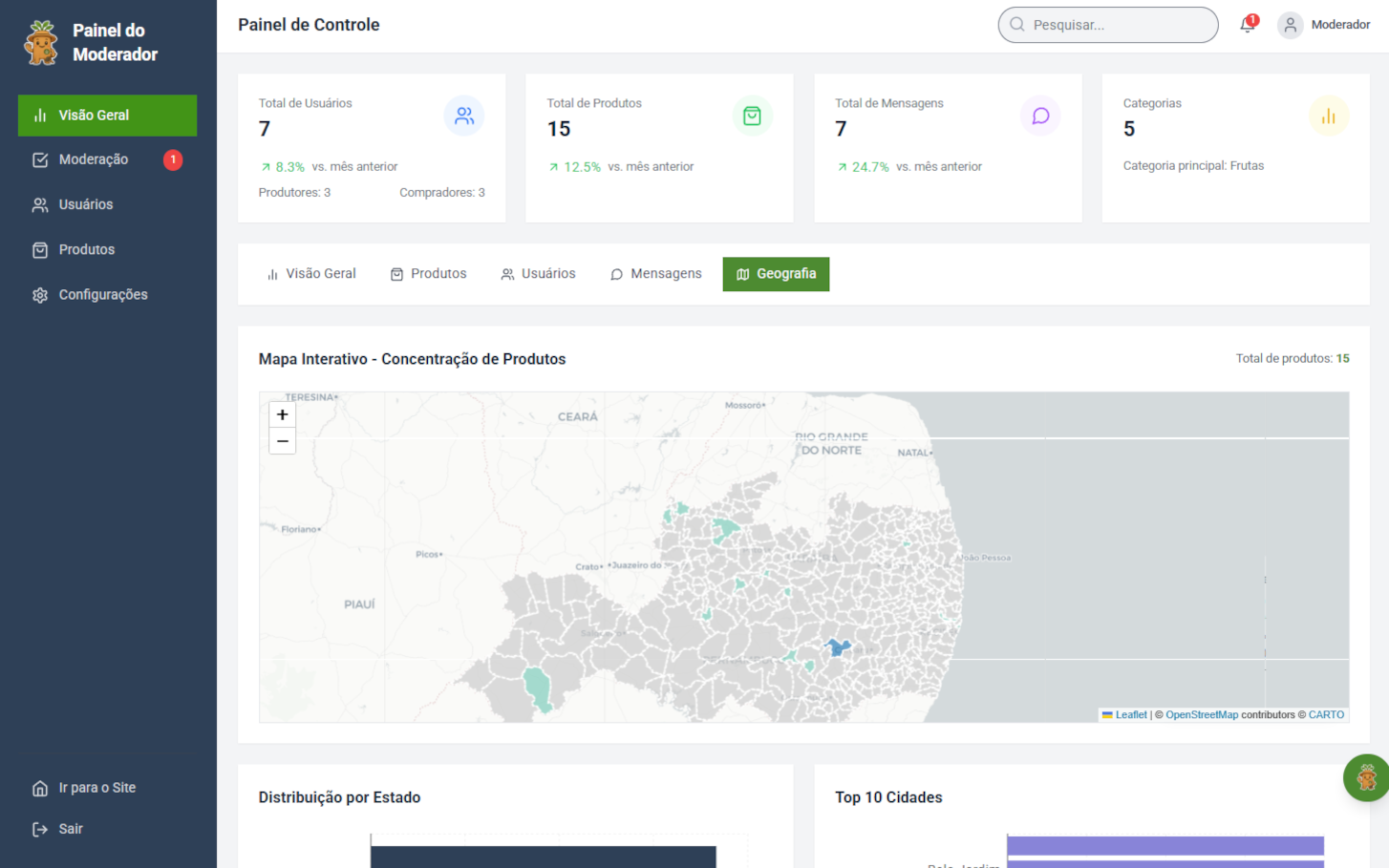Open Configurações in the sidebar
The image size is (1389, 868).
(103, 295)
